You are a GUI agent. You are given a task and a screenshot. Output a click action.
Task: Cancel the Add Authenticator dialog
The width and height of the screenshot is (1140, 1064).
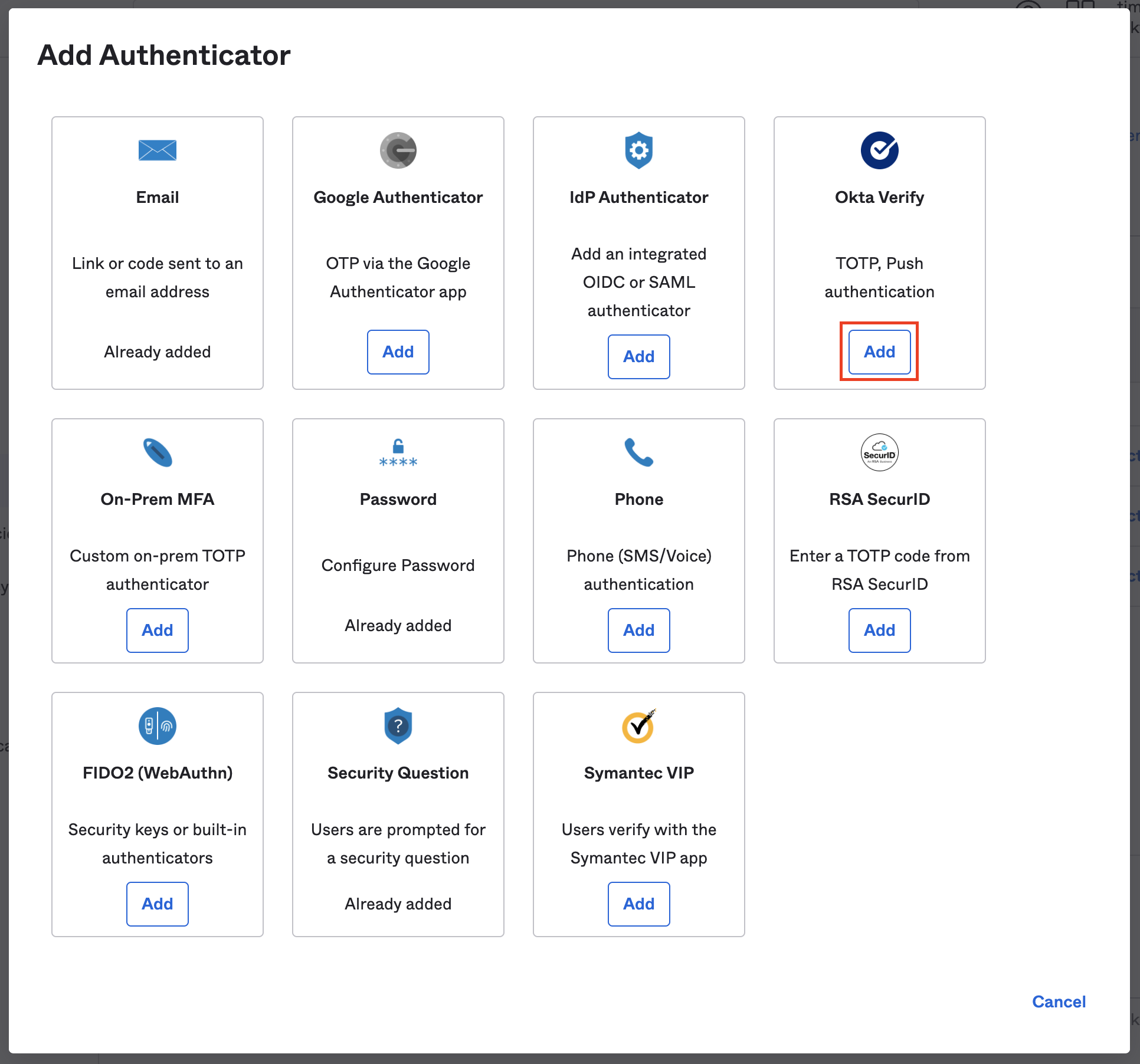coord(1059,1002)
